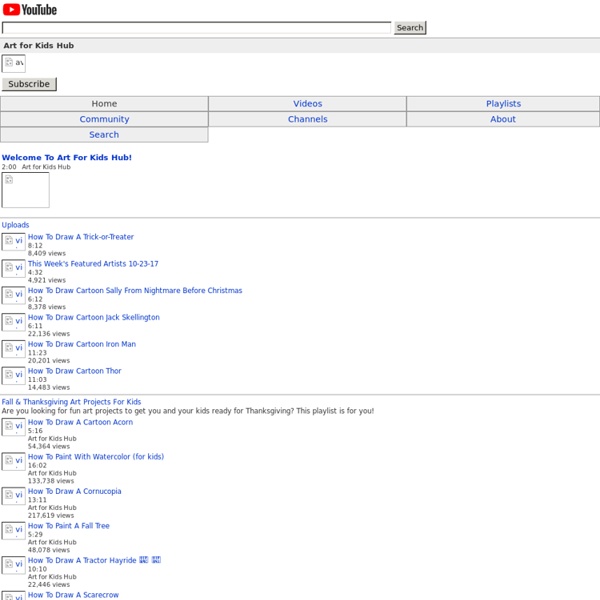Click the 54,364 views text
Screen dimensions: 600x600
pyautogui.click(x=49, y=446)
